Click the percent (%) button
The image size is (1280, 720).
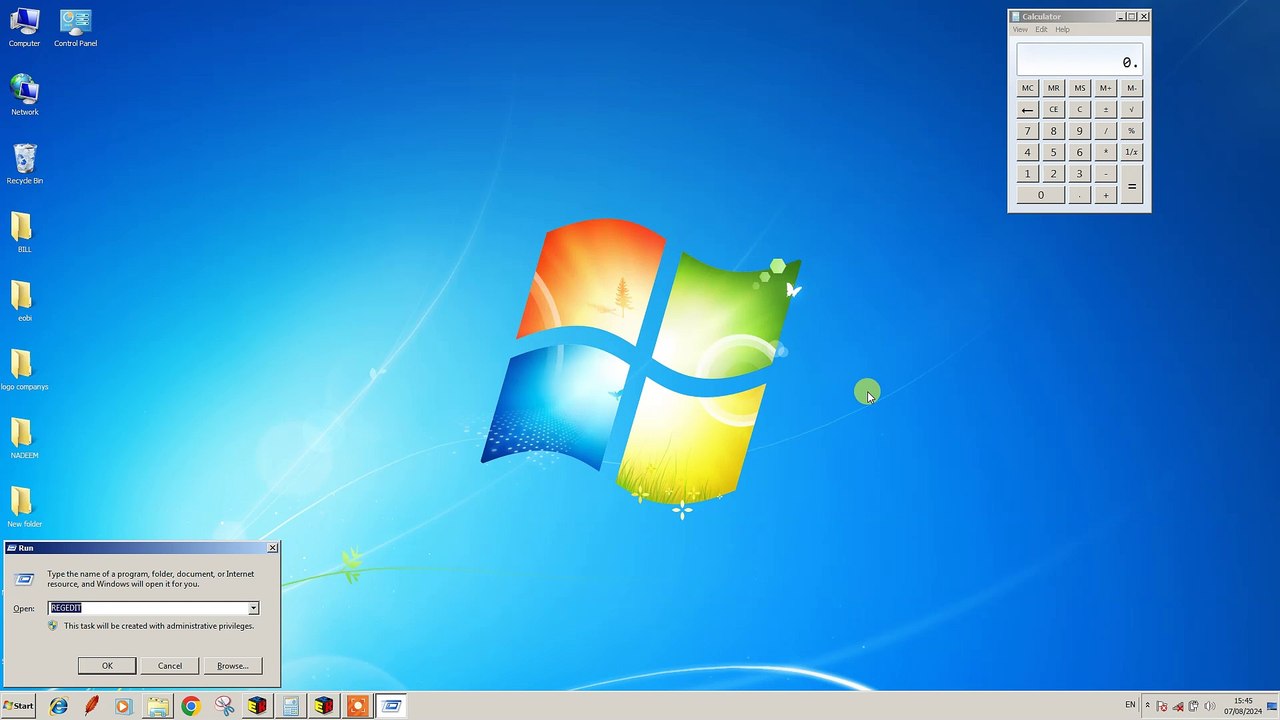click(1131, 131)
